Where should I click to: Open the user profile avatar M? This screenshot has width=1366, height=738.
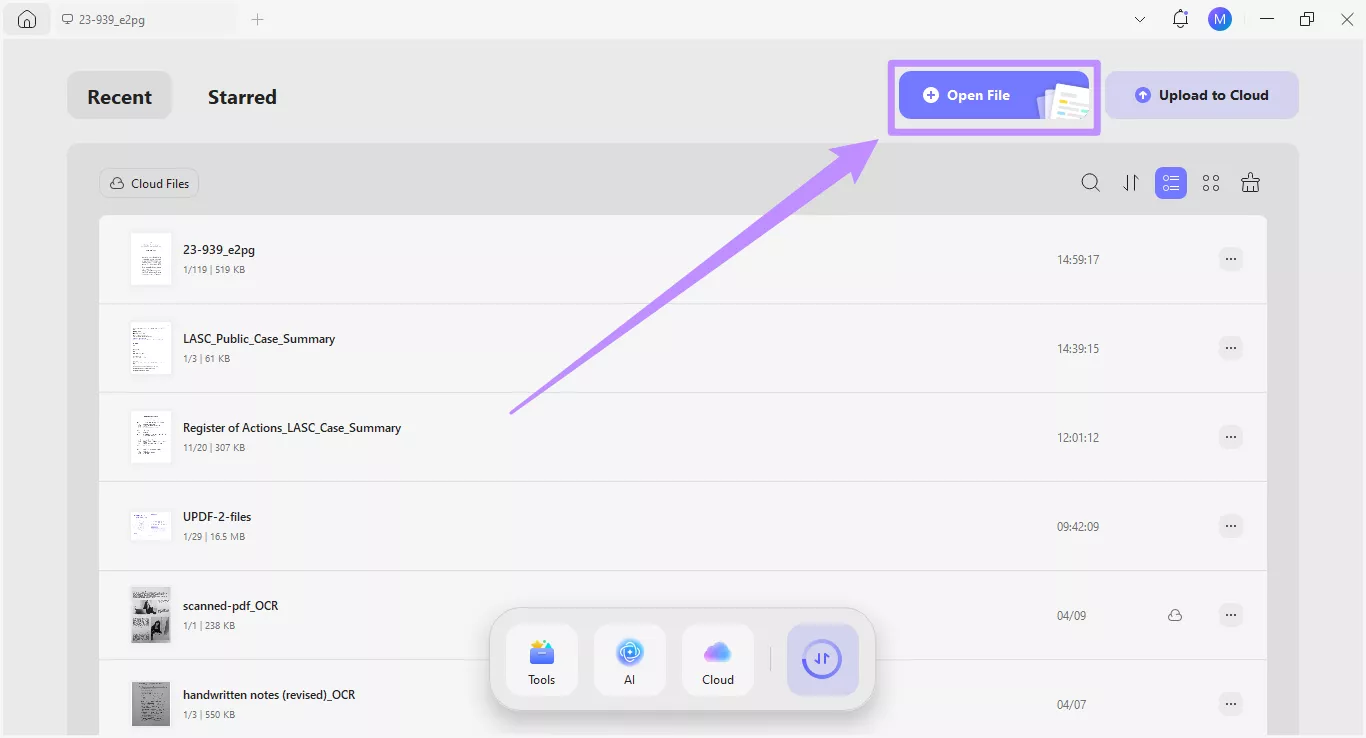click(1219, 19)
